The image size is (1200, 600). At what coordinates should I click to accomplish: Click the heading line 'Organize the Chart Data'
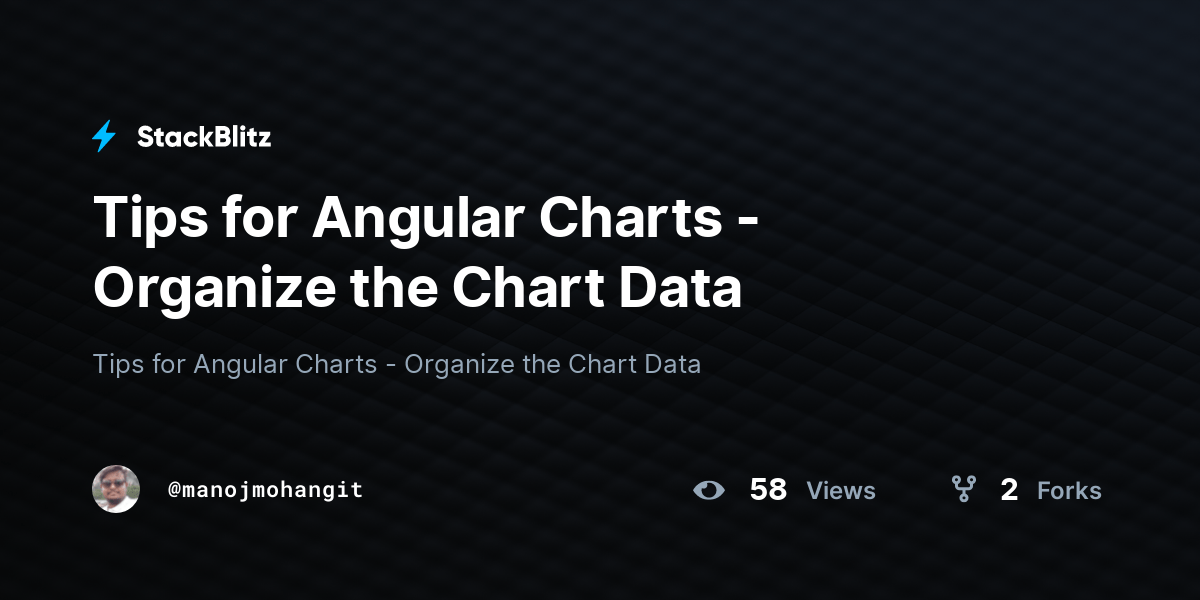pos(418,287)
